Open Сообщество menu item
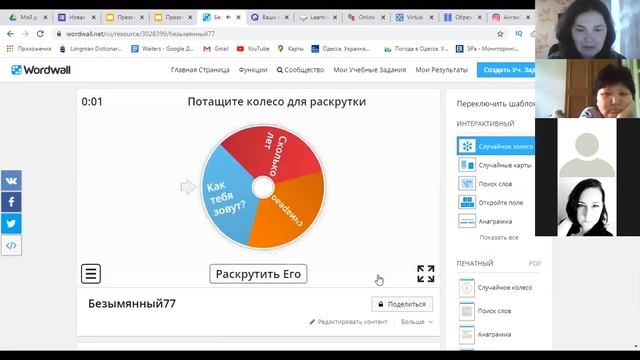This screenshot has height=360, width=640. click(300, 70)
